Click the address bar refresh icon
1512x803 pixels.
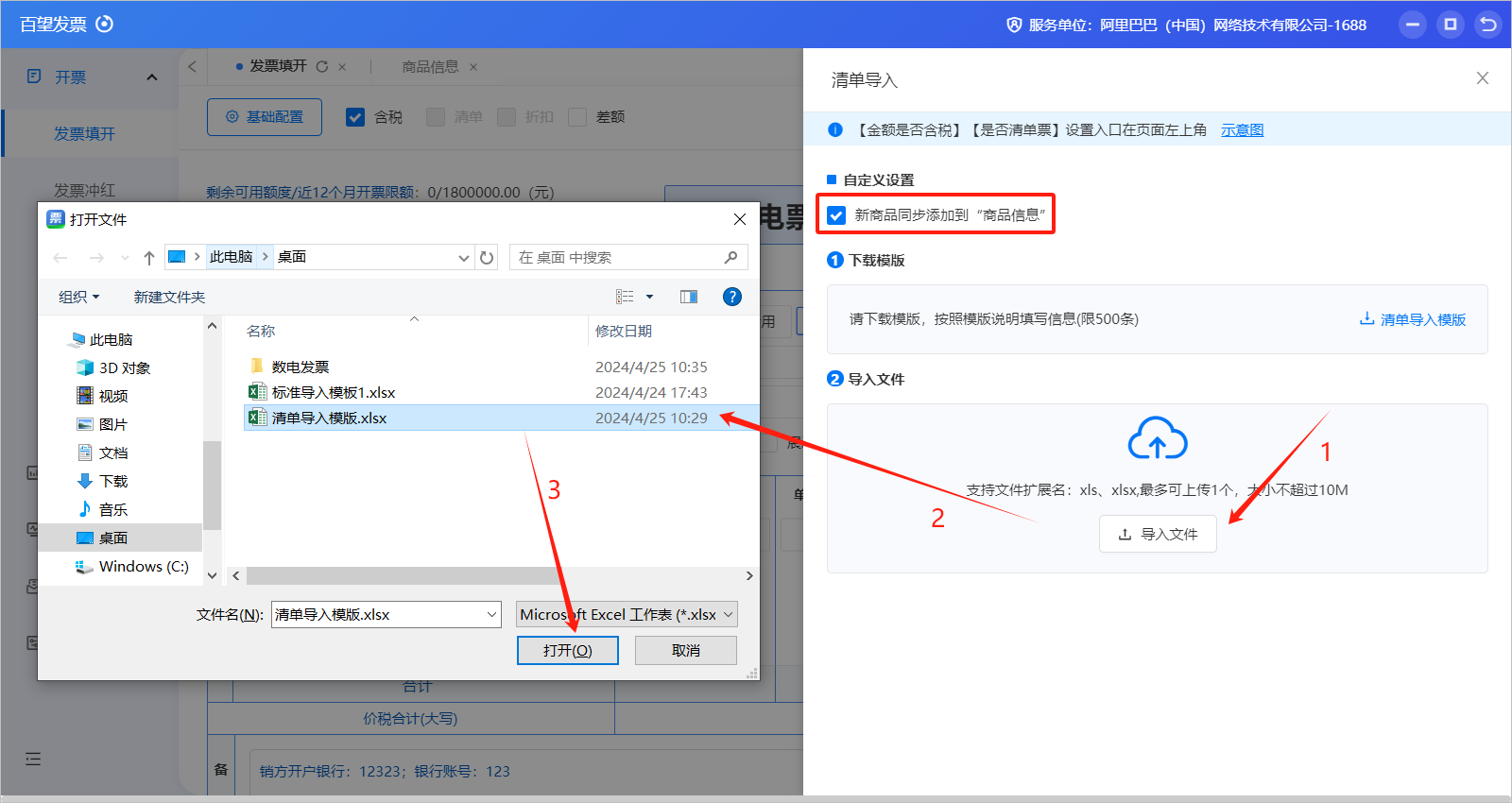[x=487, y=257]
